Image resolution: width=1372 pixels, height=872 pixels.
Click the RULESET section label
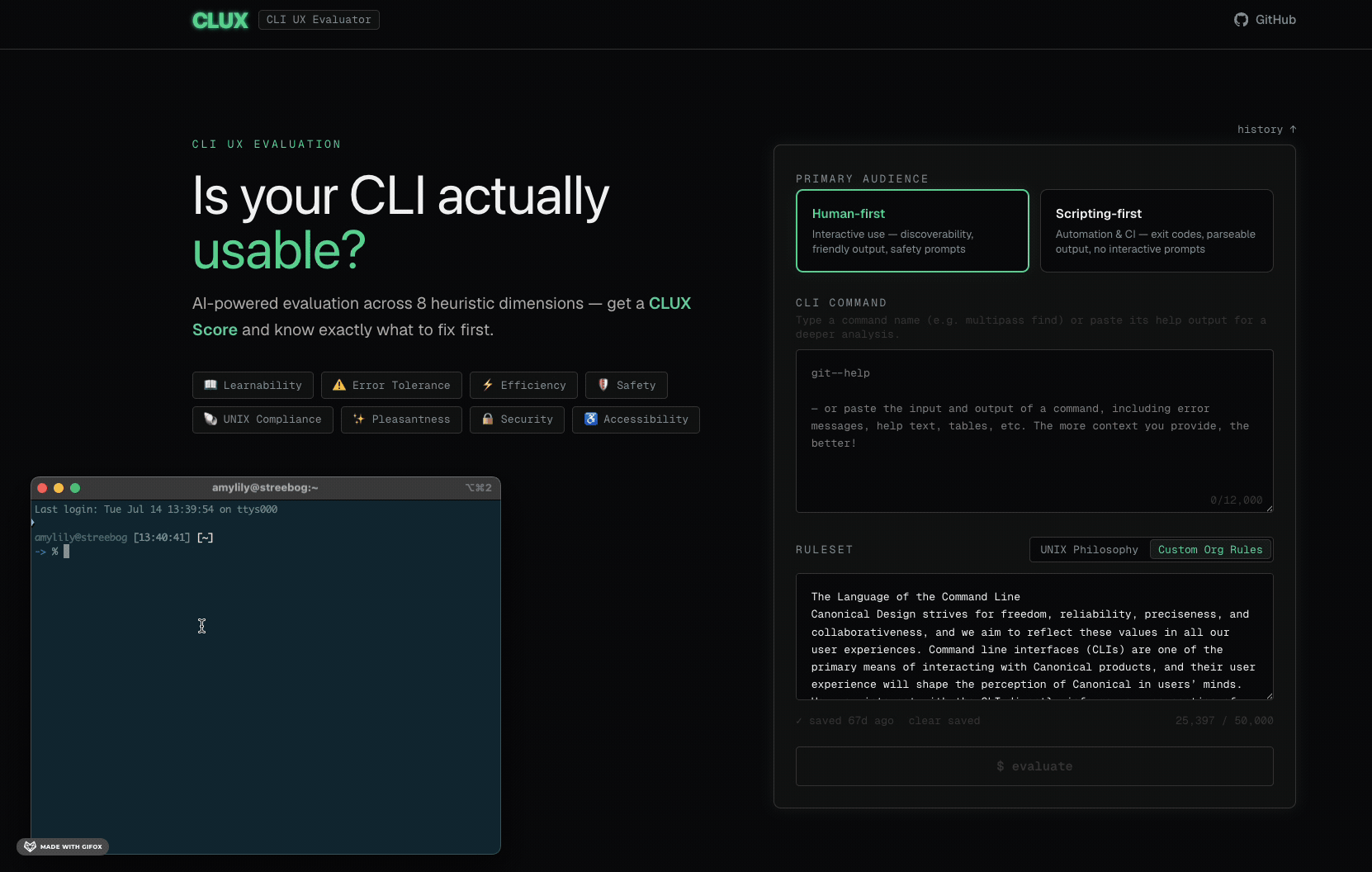click(824, 550)
